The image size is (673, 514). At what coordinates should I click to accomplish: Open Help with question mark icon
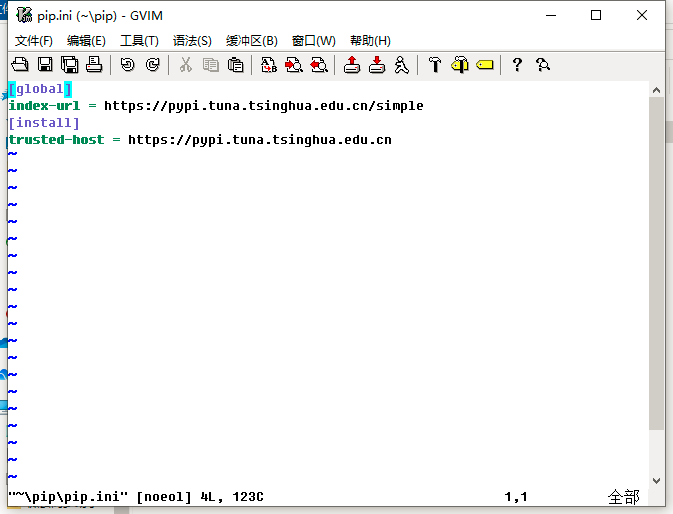[x=517, y=65]
